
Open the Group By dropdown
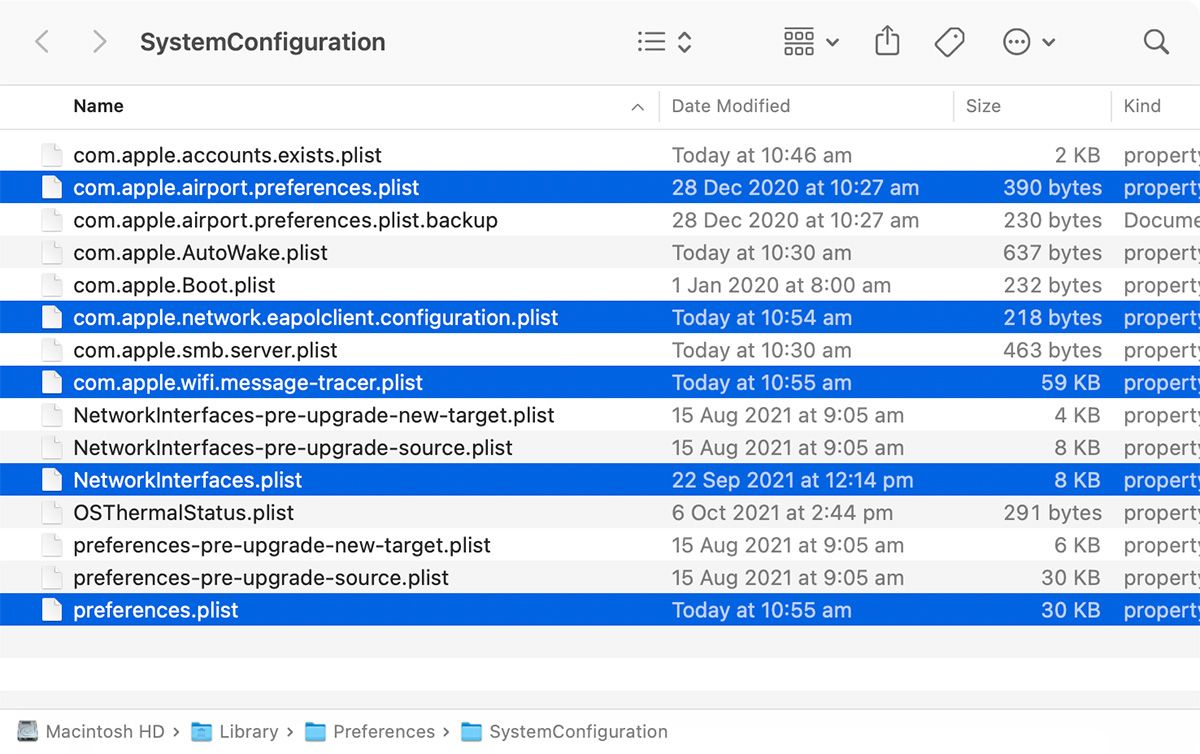[x=811, y=42]
